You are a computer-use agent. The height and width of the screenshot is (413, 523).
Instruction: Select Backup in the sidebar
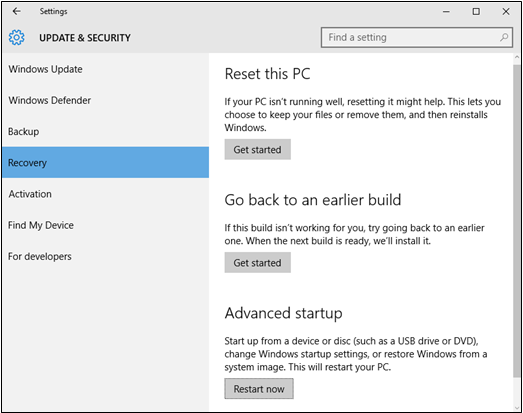pos(105,131)
